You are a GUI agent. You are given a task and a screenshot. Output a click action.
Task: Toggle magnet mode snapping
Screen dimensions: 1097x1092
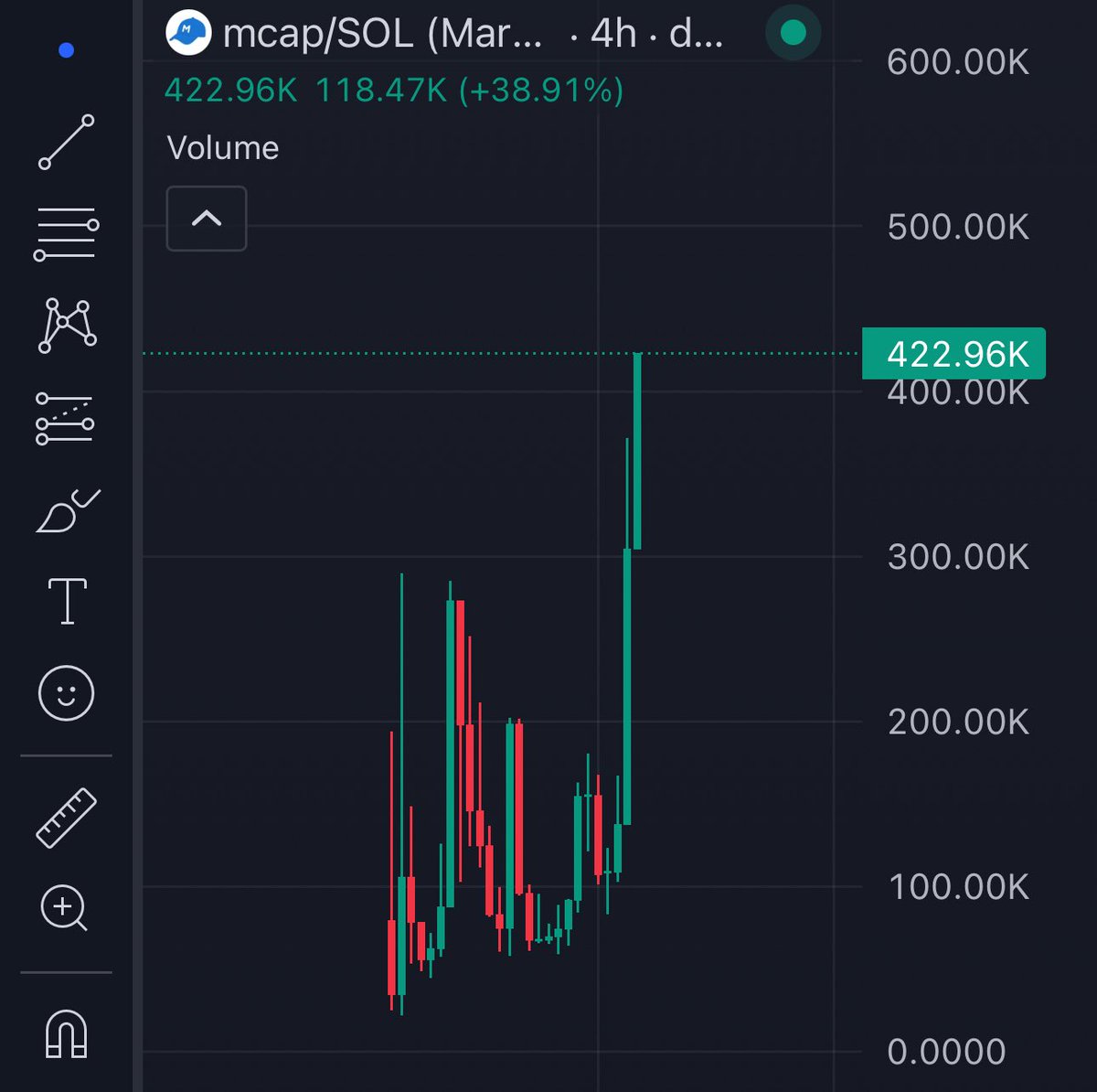(x=66, y=1033)
